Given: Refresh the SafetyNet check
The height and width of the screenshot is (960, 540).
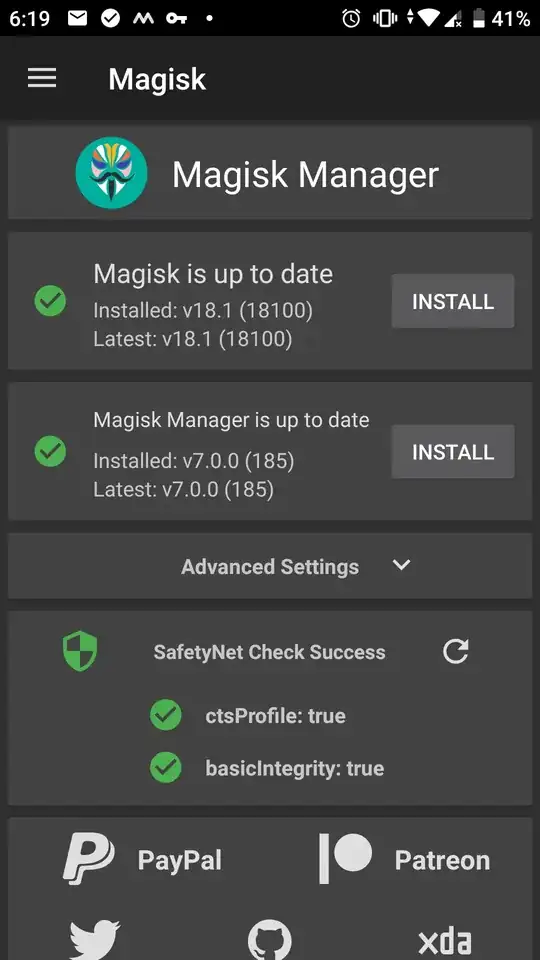Looking at the screenshot, I should (456, 651).
